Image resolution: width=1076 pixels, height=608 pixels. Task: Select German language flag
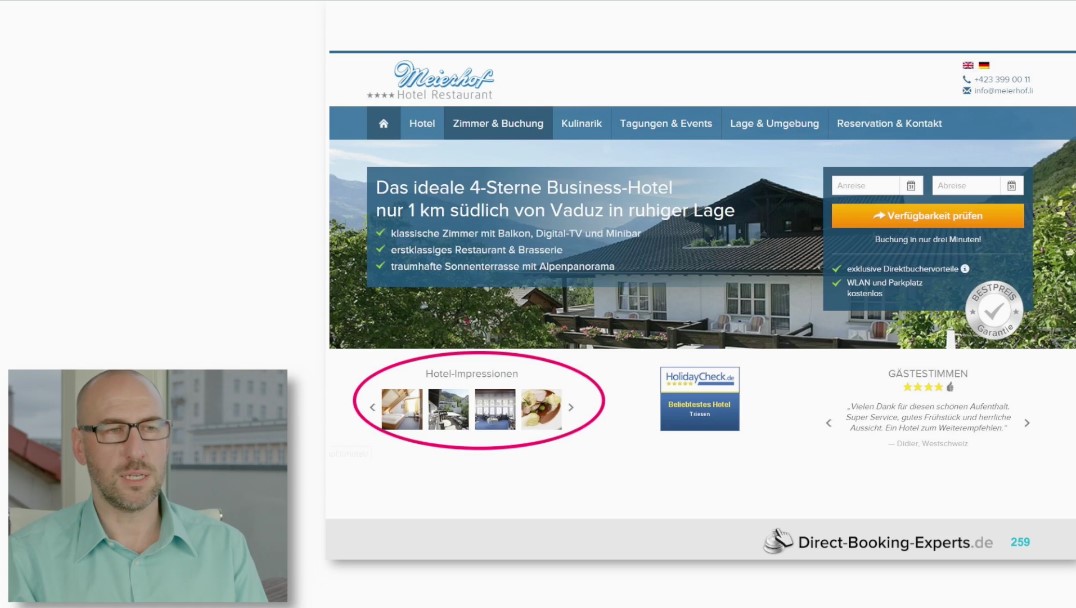click(984, 65)
